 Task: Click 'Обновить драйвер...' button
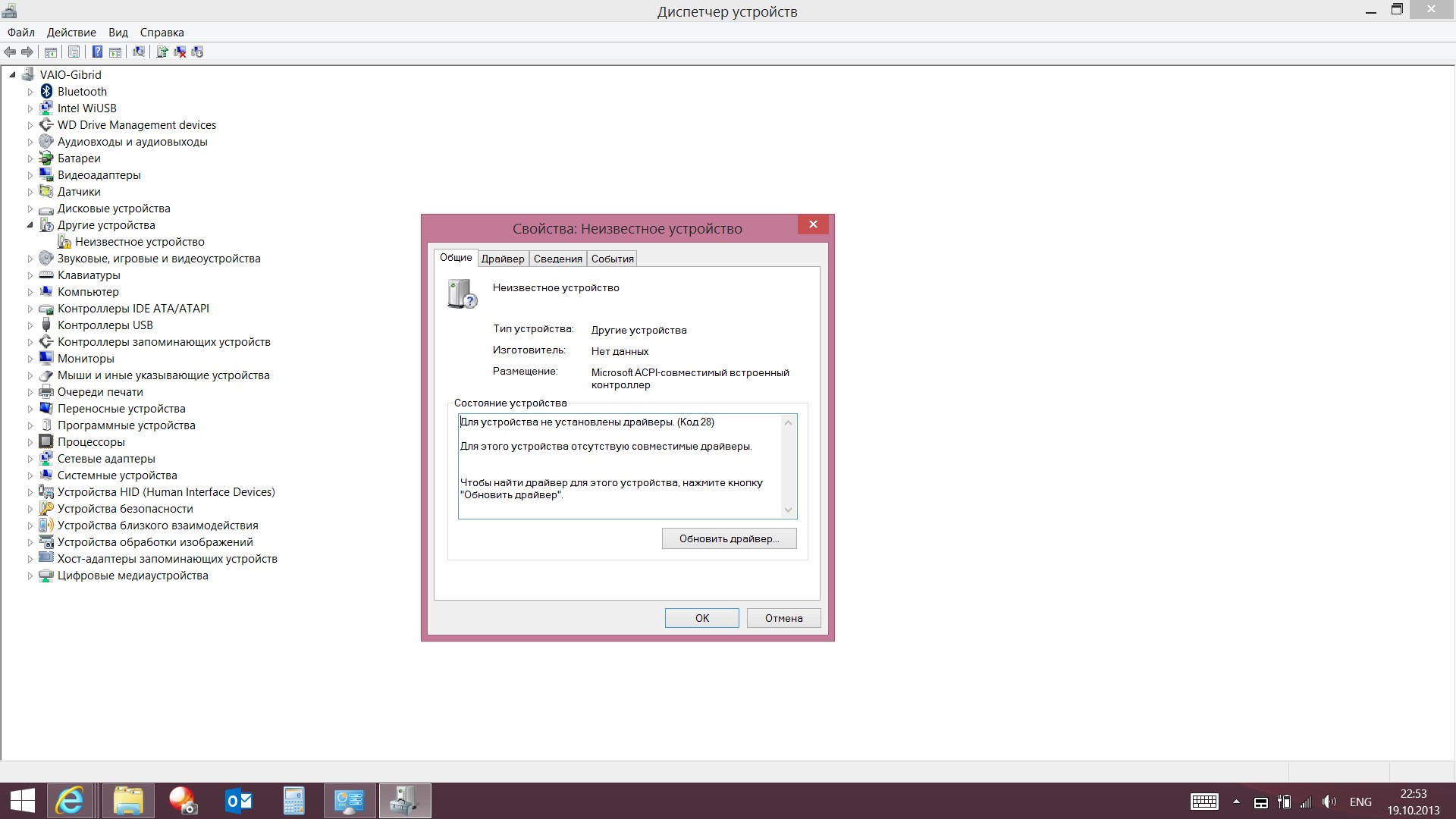[729, 538]
